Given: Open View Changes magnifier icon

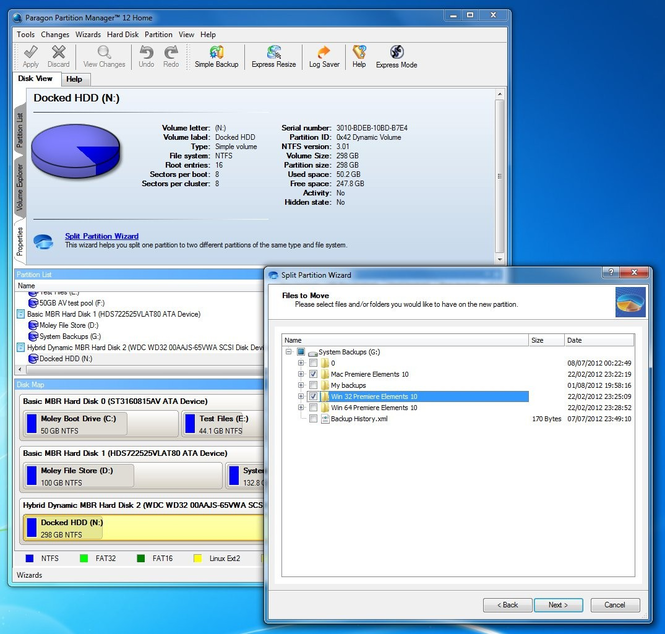Looking at the screenshot, I should 104,52.
